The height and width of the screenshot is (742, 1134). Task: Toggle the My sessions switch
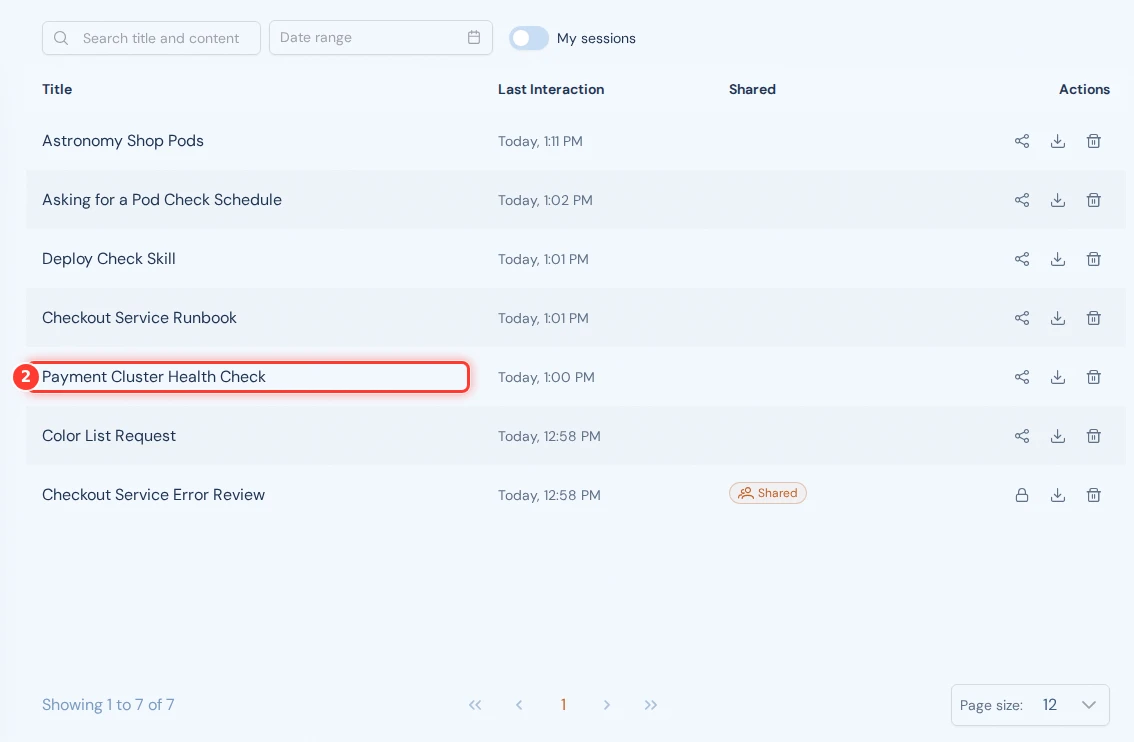(x=529, y=38)
